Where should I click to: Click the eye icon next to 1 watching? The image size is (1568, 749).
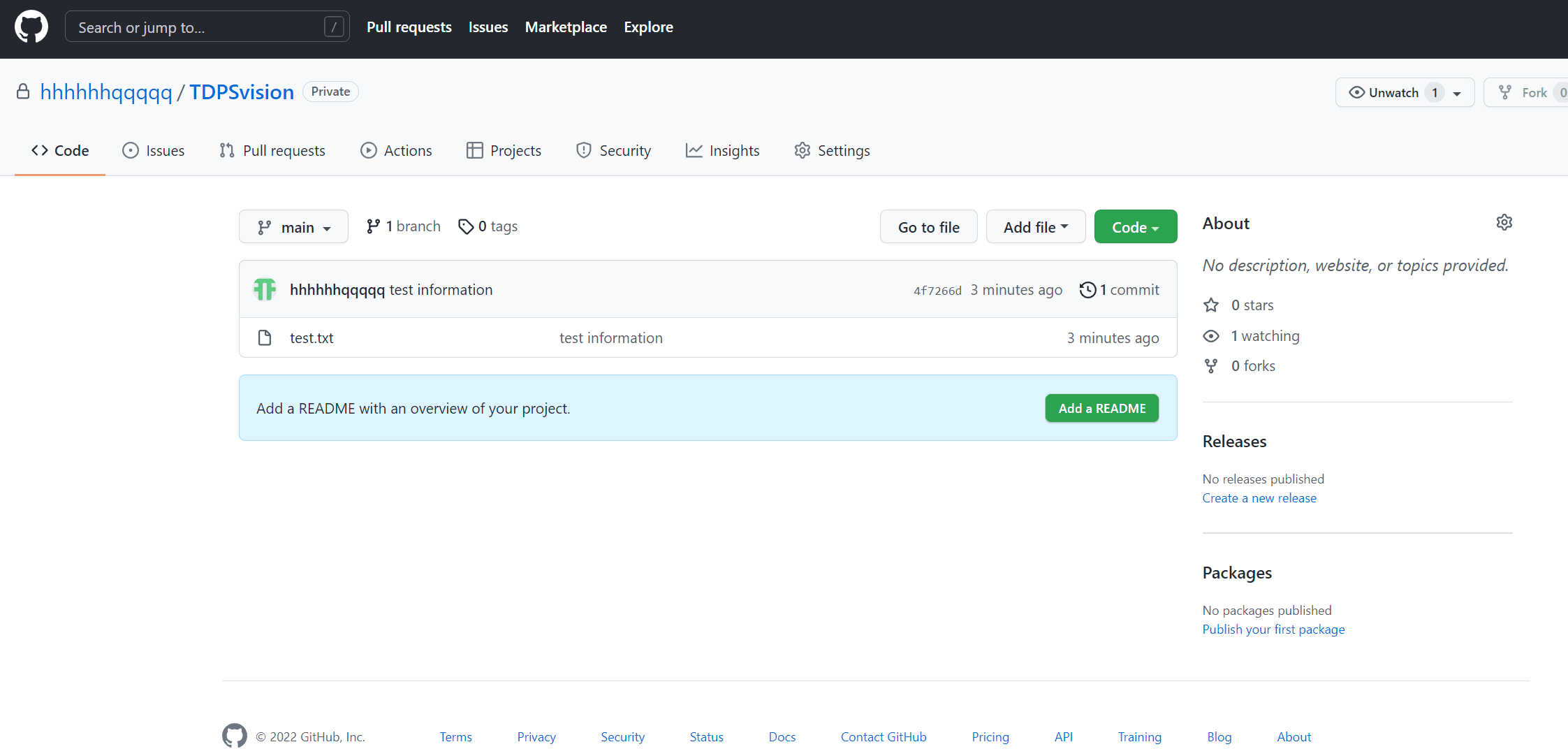pyautogui.click(x=1211, y=336)
